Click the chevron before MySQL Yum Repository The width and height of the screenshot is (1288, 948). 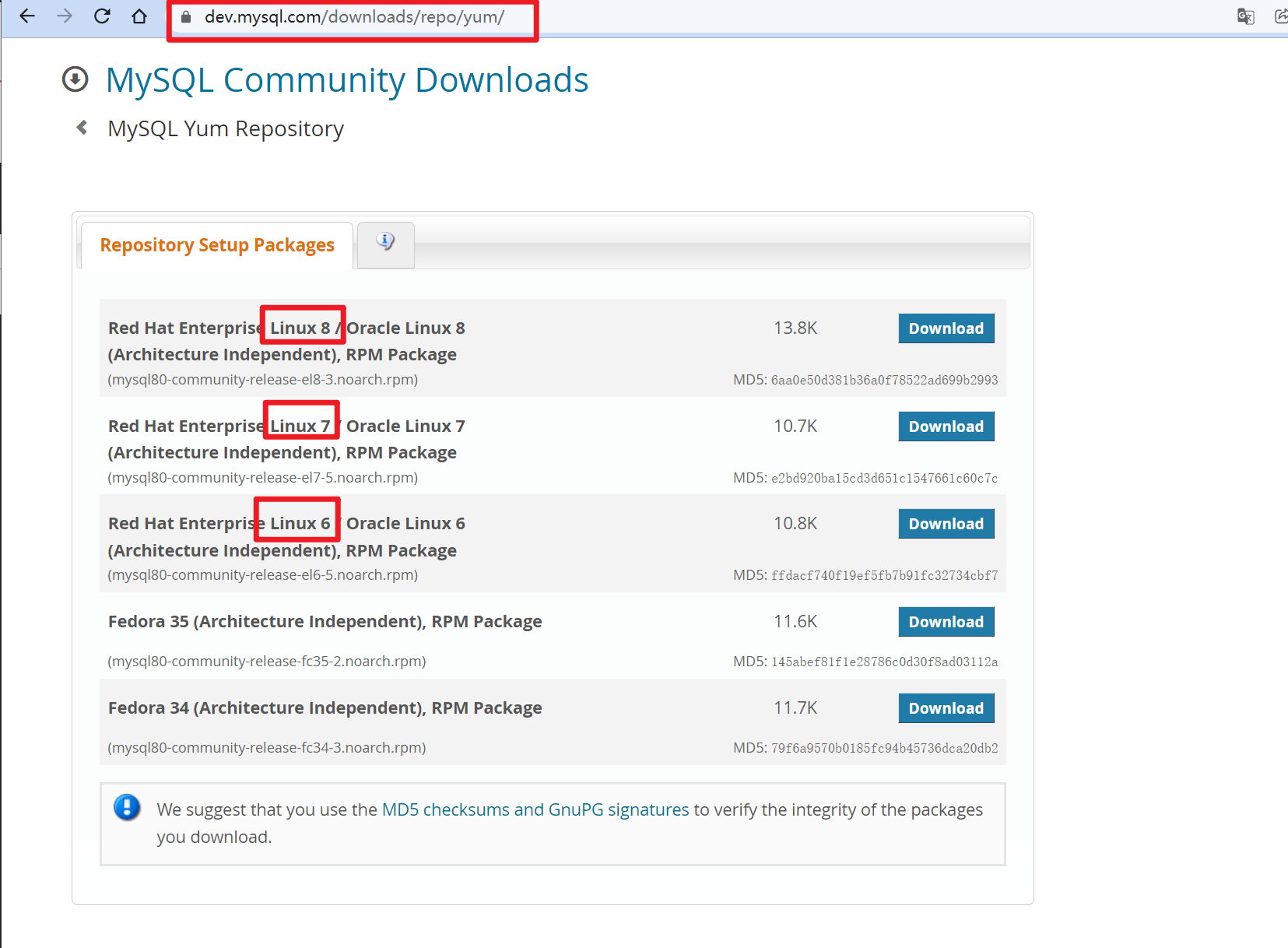(x=82, y=128)
